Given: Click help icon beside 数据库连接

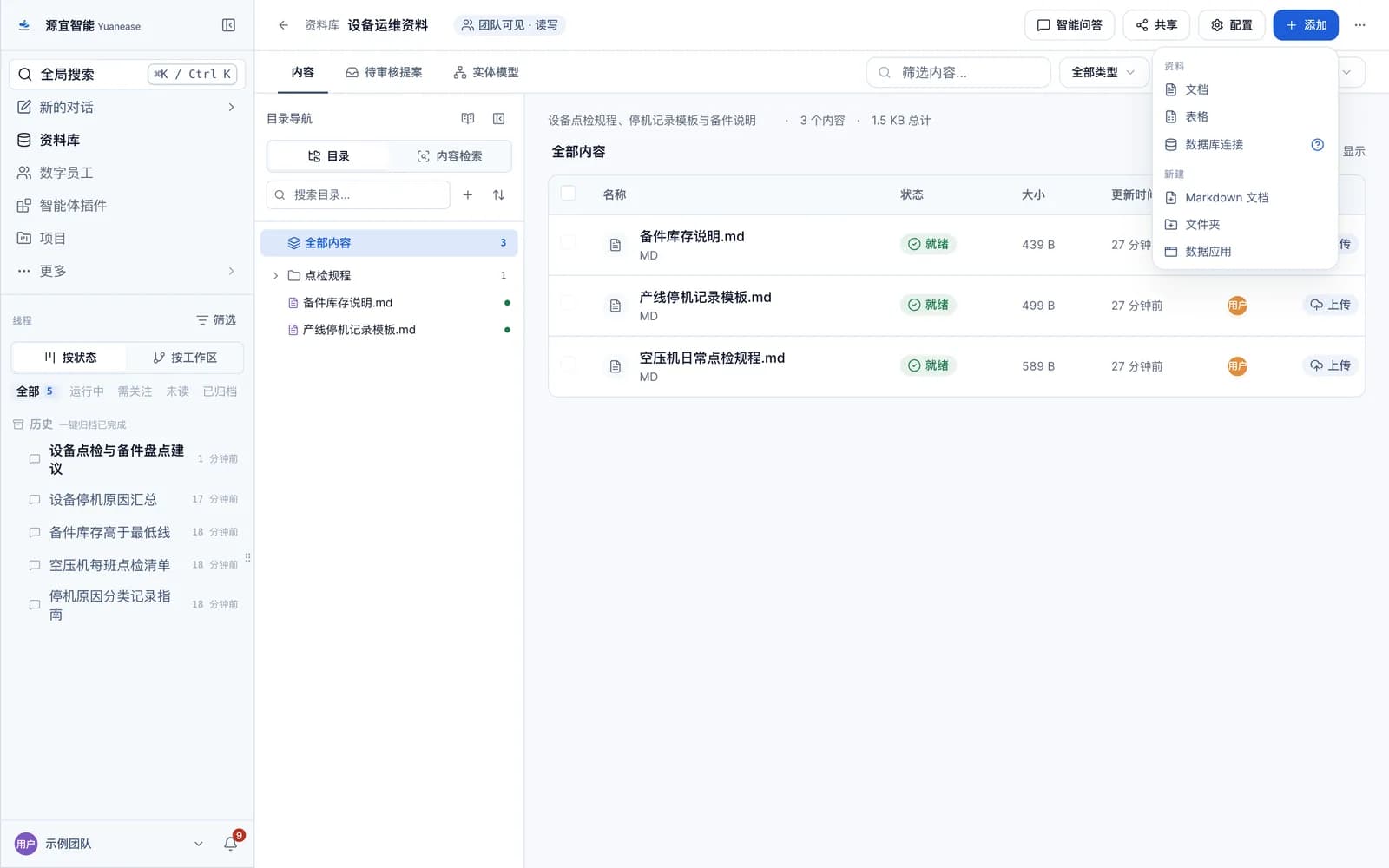Looking at the screenshot, I should point(1317,144).
